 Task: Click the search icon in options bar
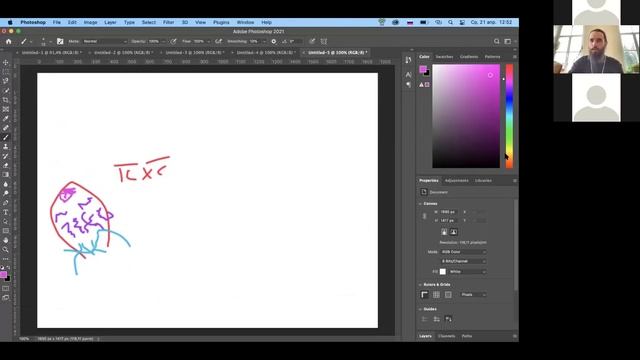pyautogui.click(x=496, y=41)
